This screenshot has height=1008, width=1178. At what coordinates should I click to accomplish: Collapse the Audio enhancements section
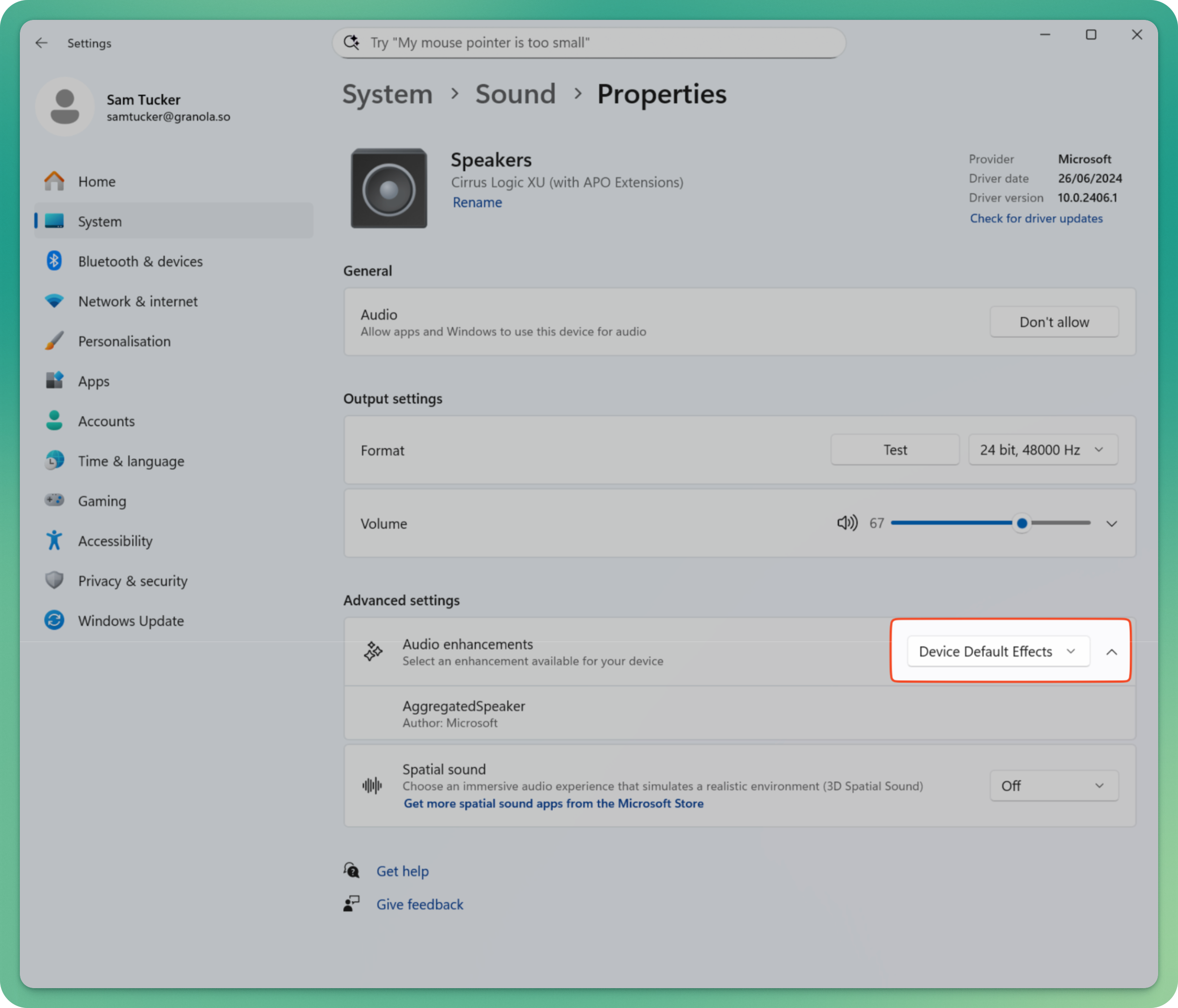[1111, 652]
